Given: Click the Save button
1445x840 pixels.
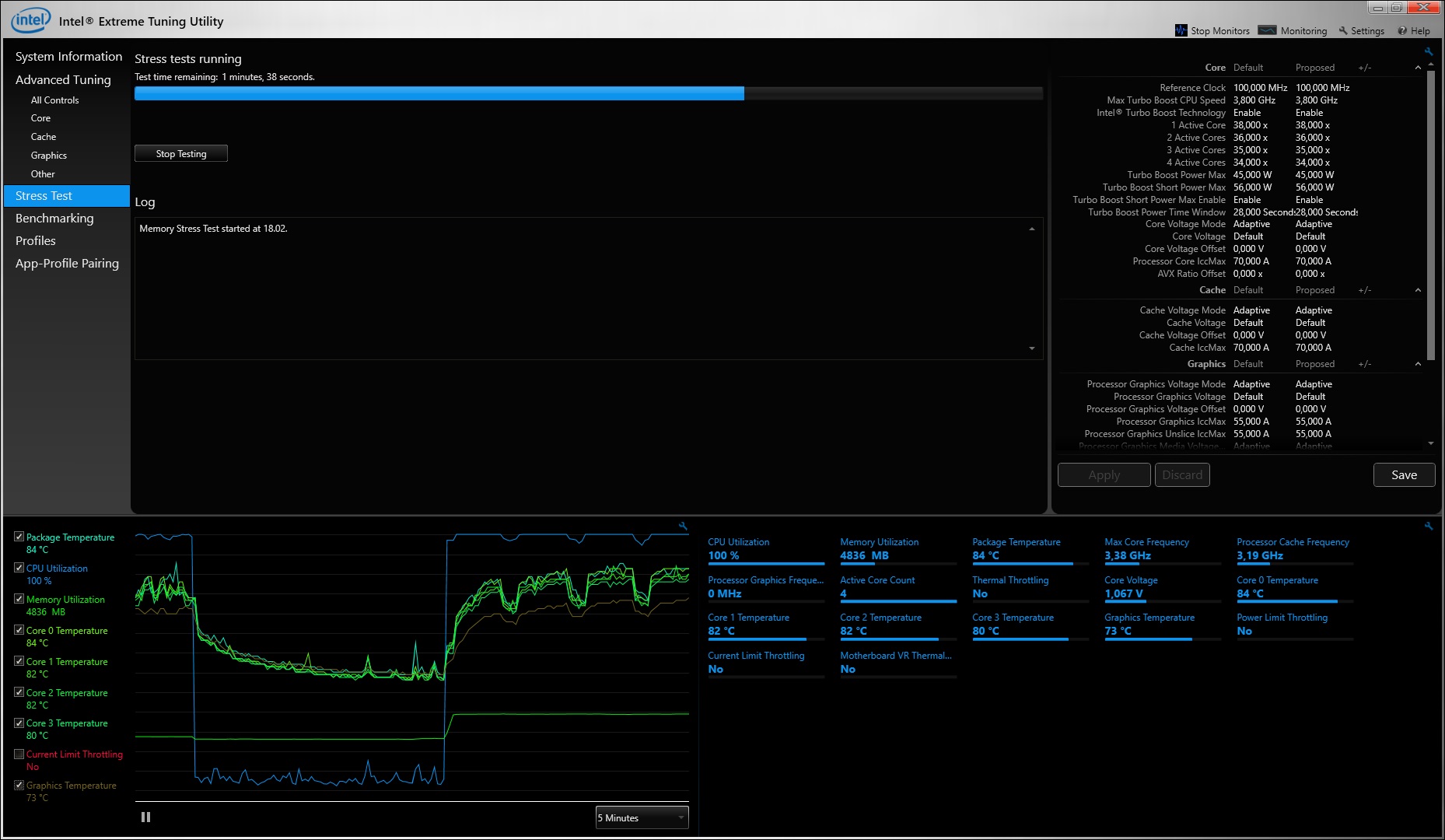Looking at the screenshot, I should (1404, 475).
